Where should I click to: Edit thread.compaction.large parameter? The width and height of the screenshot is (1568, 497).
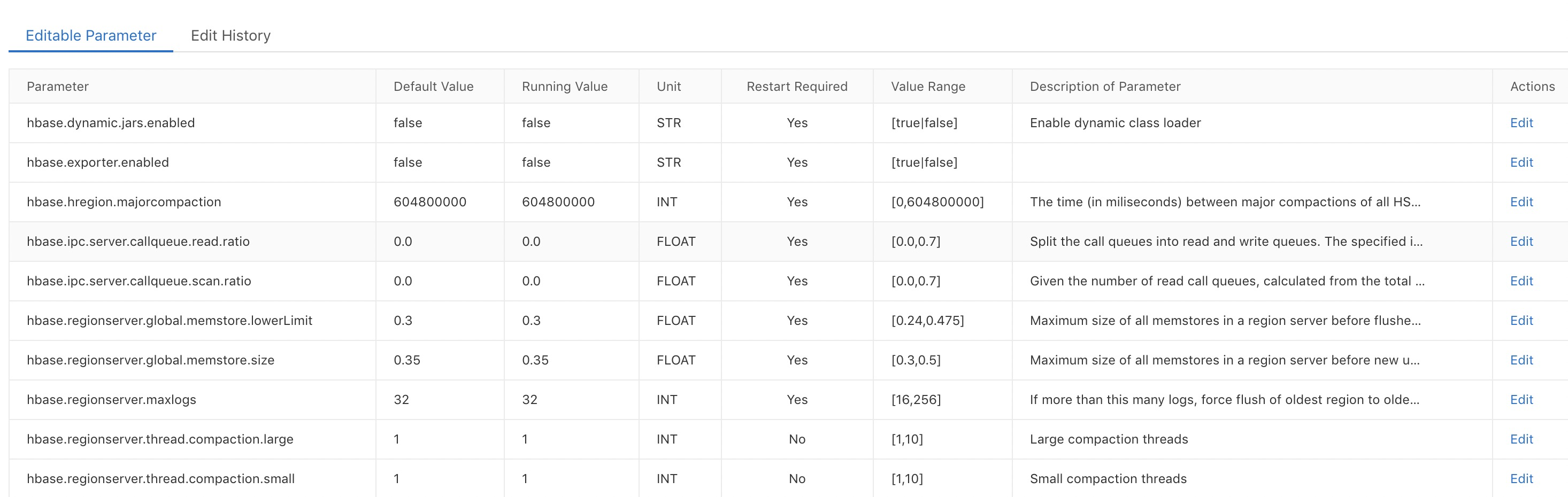[1521, 439]
